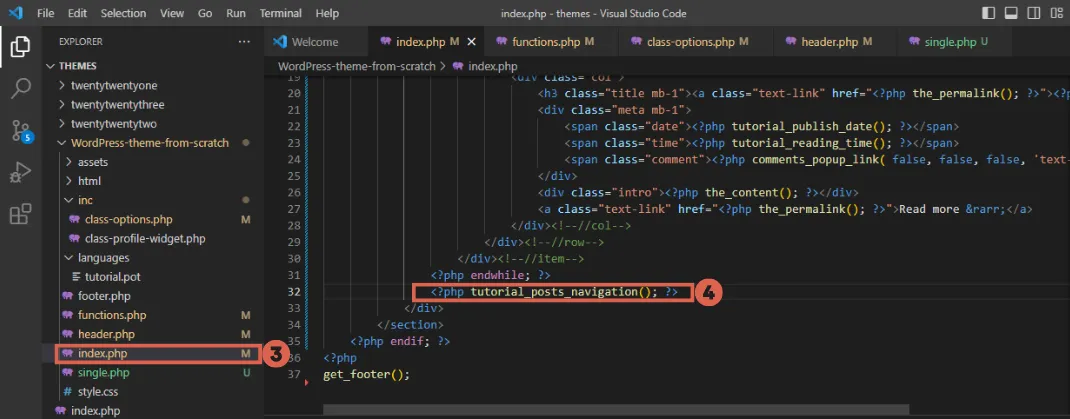Switch to the class-options.php editor tab
The image size is (1070, 419).
(x=696, y=42)
